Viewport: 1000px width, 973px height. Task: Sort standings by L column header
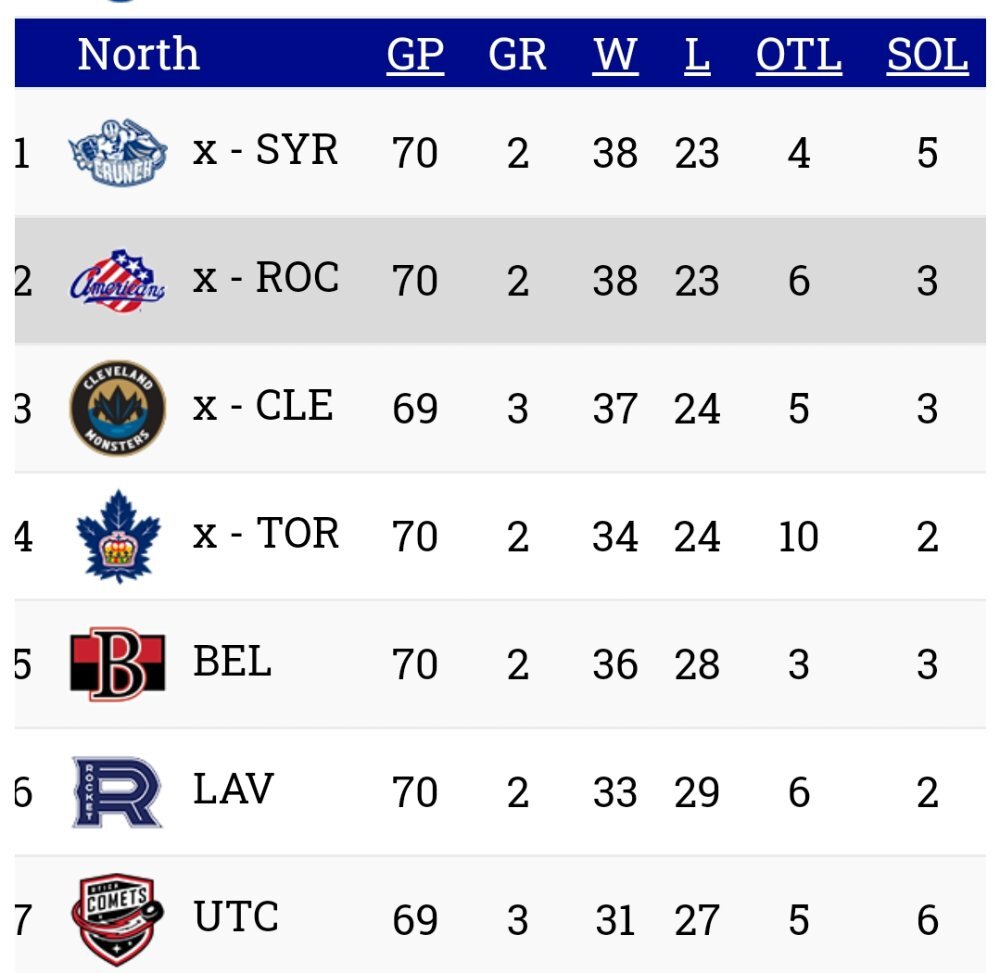point(697,55)
